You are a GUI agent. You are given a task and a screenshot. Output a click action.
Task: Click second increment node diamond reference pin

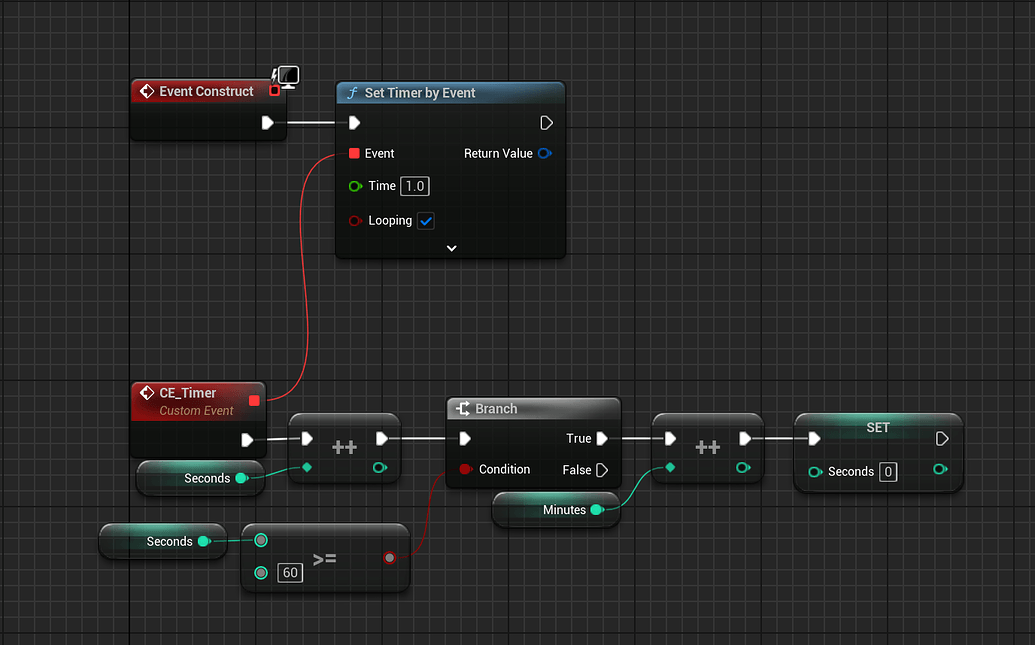coord(670,467)
